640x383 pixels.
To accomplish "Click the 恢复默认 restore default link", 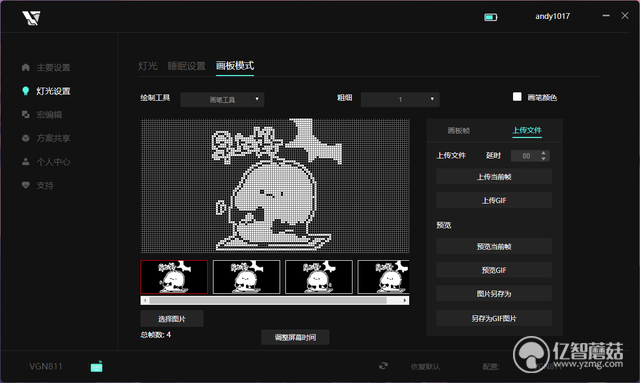I will tap(425, 367).
